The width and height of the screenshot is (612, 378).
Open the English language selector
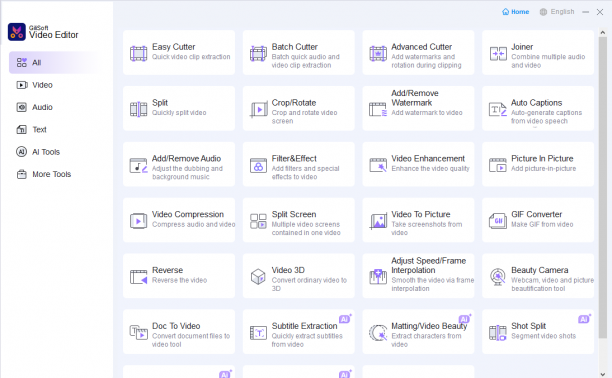(x=557, y=12)
